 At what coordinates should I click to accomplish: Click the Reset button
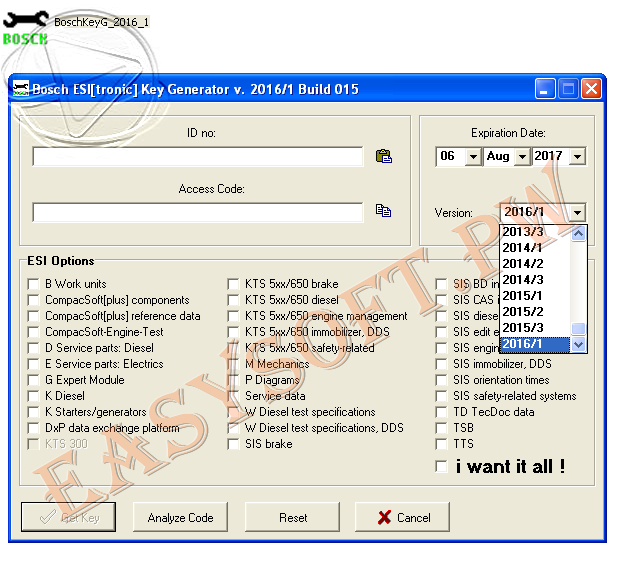pyautogui.click(x=292, y=517)
